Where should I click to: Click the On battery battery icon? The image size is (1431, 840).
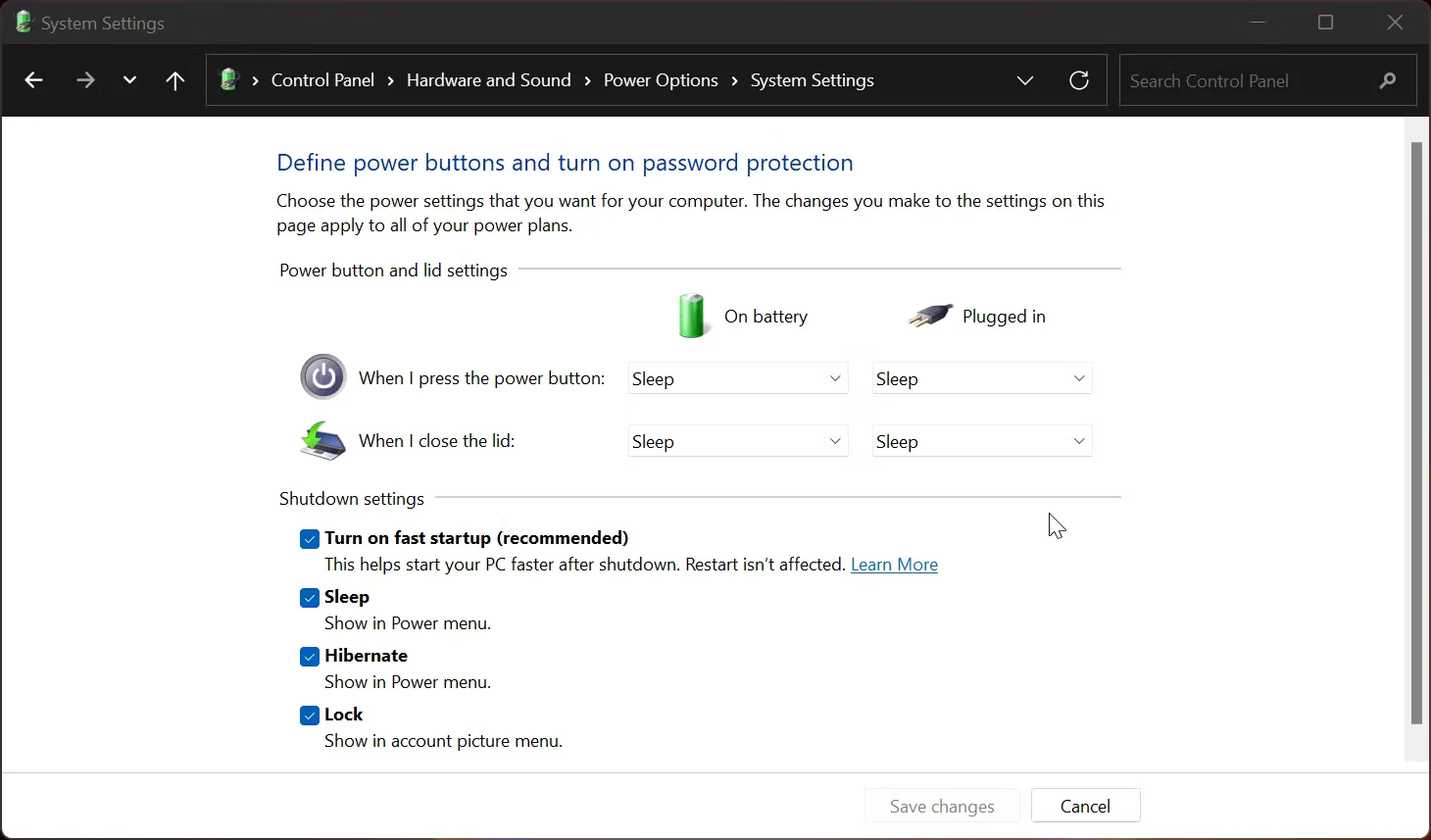(x=692, y=316)
